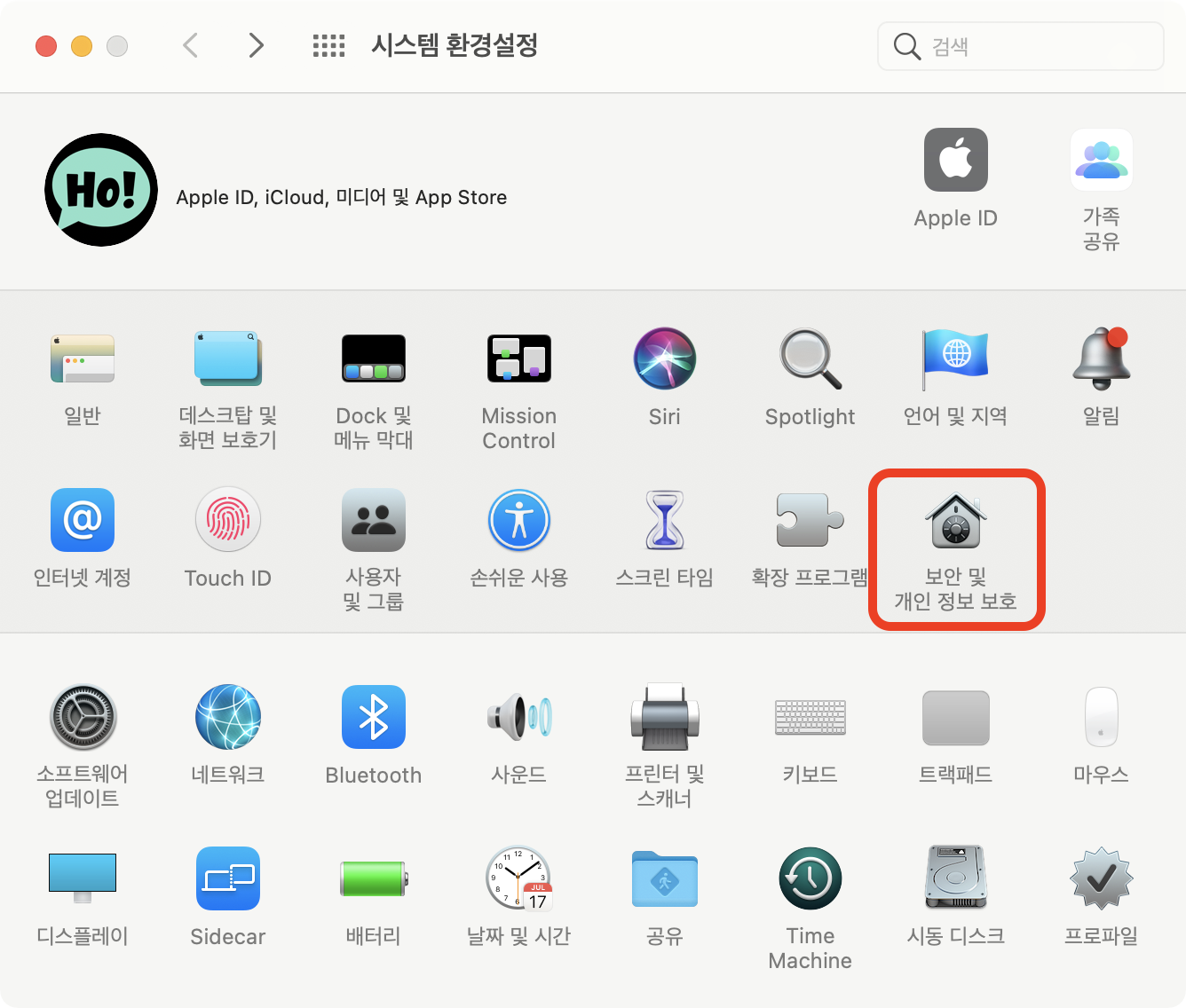Open 데스크탑 및 화면 보호기 preferences

click(x=228, y=359)
